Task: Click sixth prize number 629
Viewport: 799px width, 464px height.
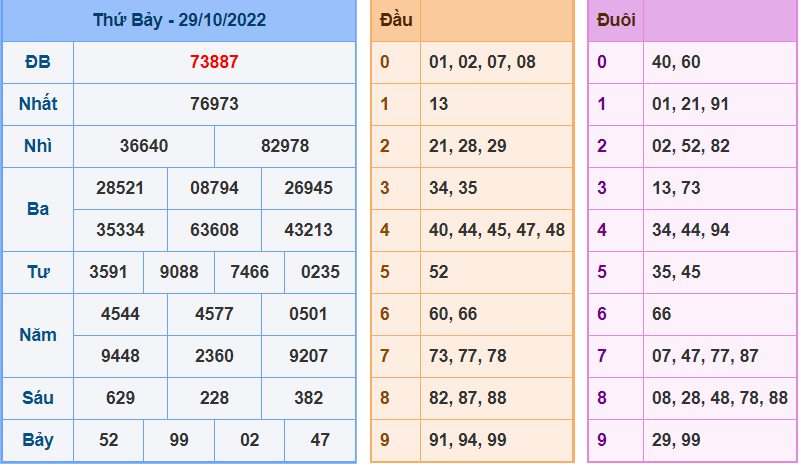Action: coord(120,398)
